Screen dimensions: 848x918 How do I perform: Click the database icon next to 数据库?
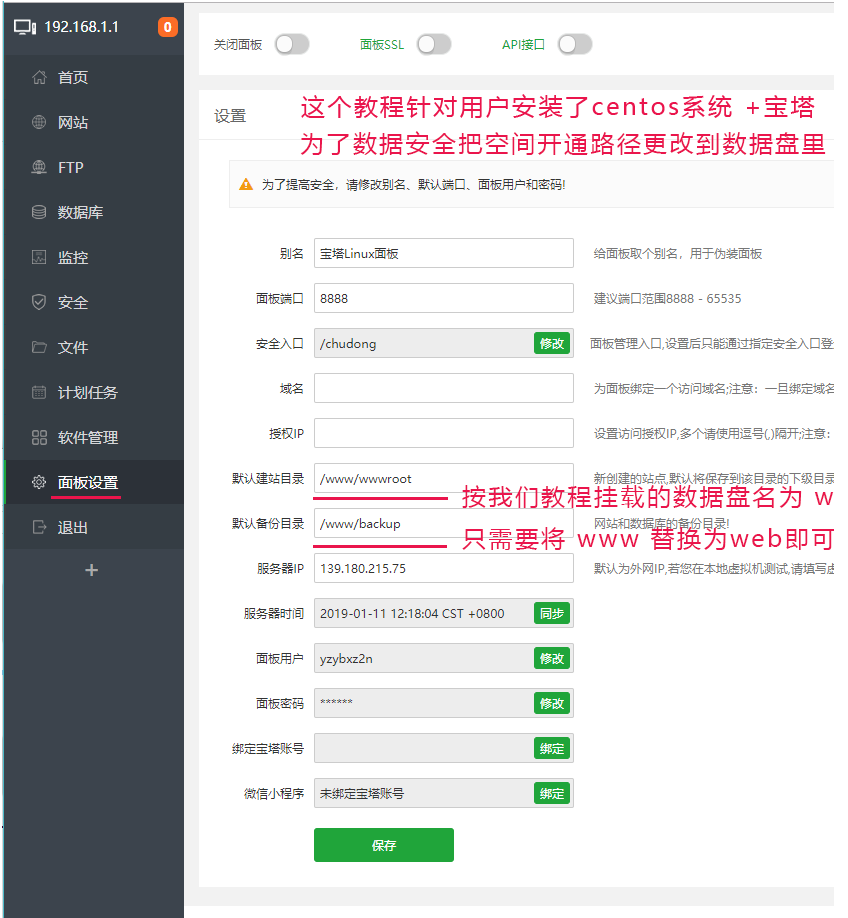39,212
